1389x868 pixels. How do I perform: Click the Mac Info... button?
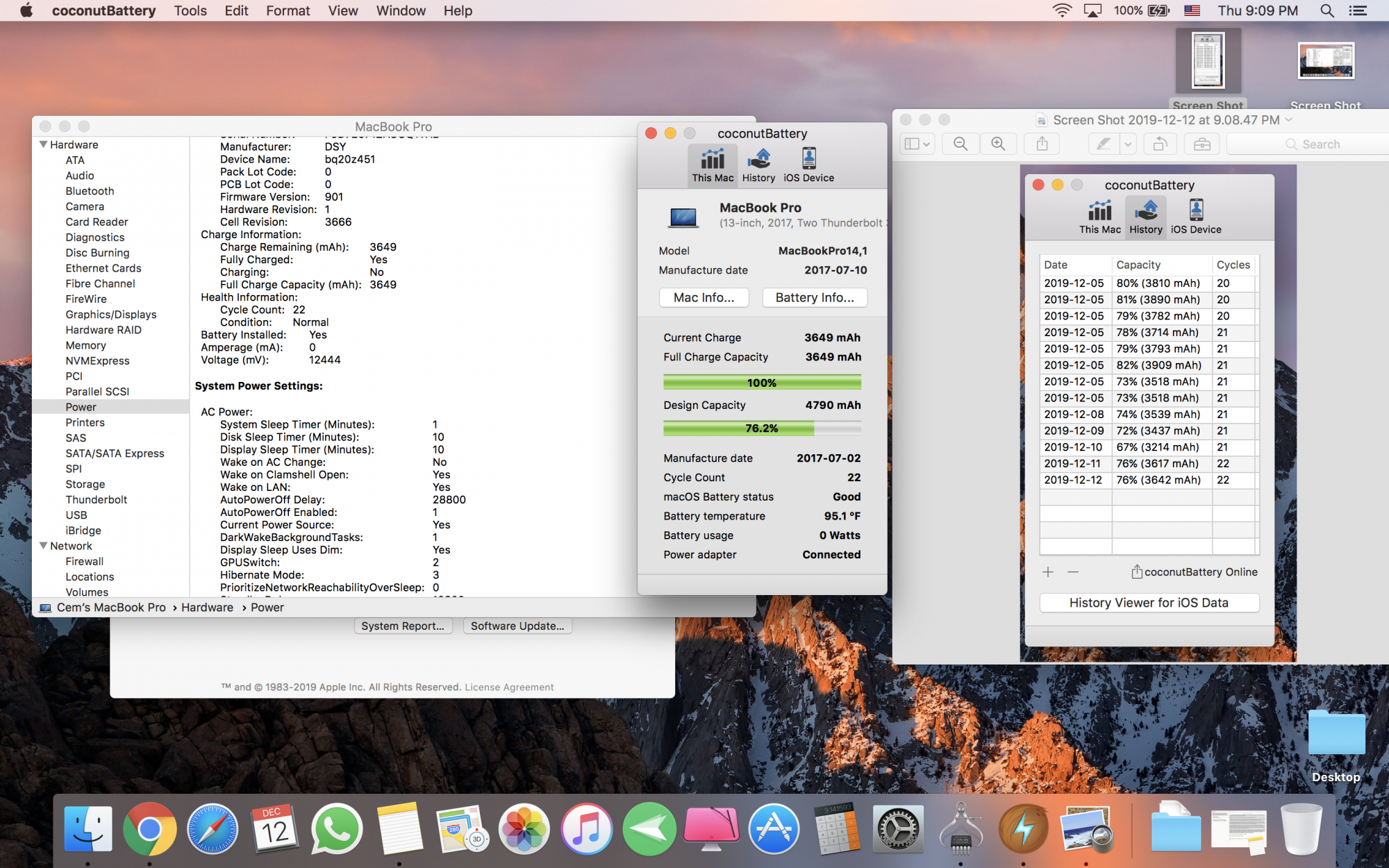coord(704,297)
